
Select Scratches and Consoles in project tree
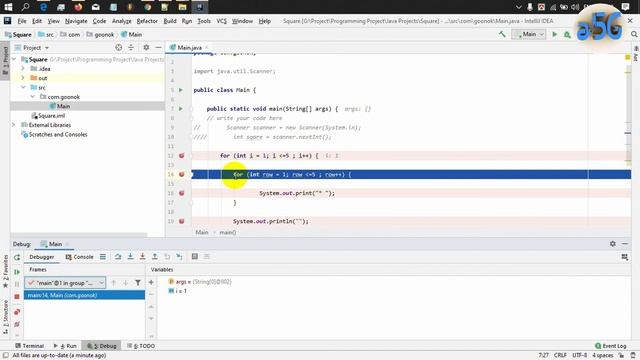click(54, 134)
